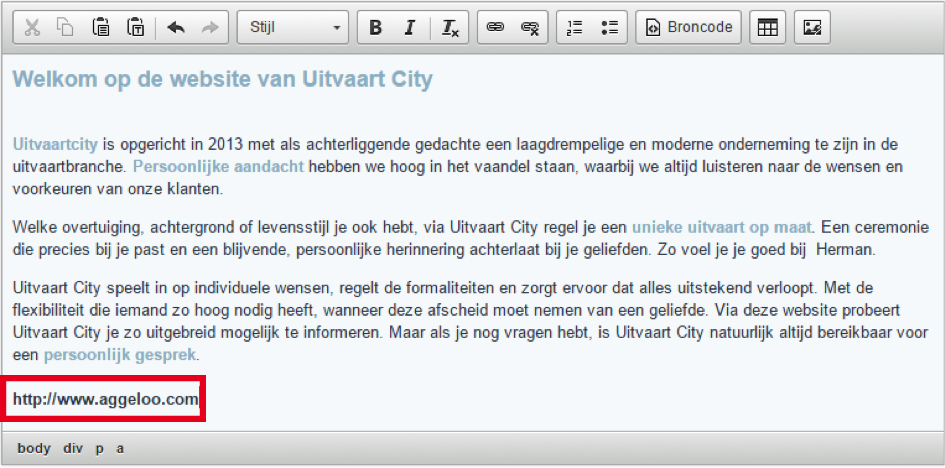The width and height of the screenshot is (945, 468).
Task: Click the unieke uitvaart op maat link
Action: pyautogui.click(x=723, y=228)
